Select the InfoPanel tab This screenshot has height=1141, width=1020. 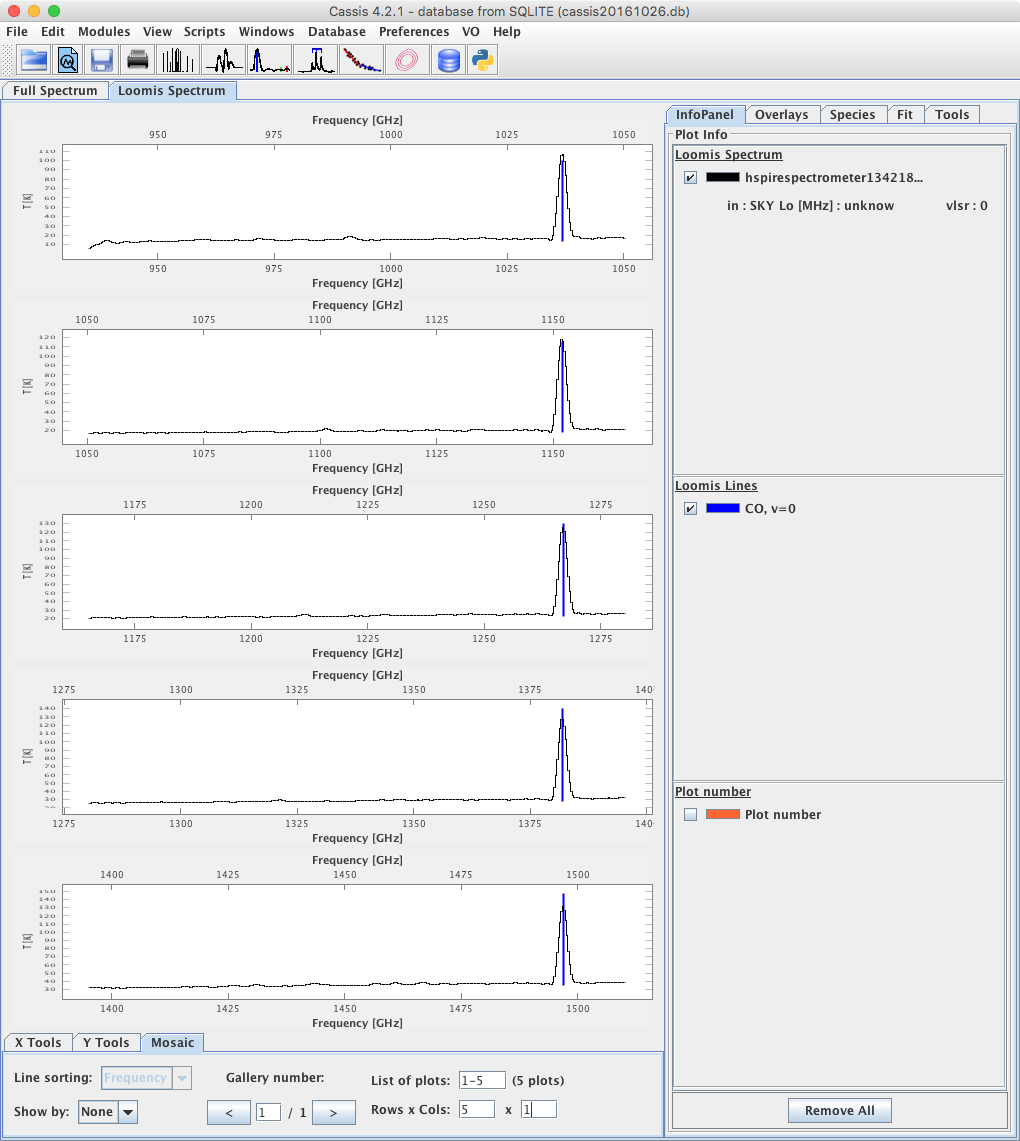coord(705,114)
